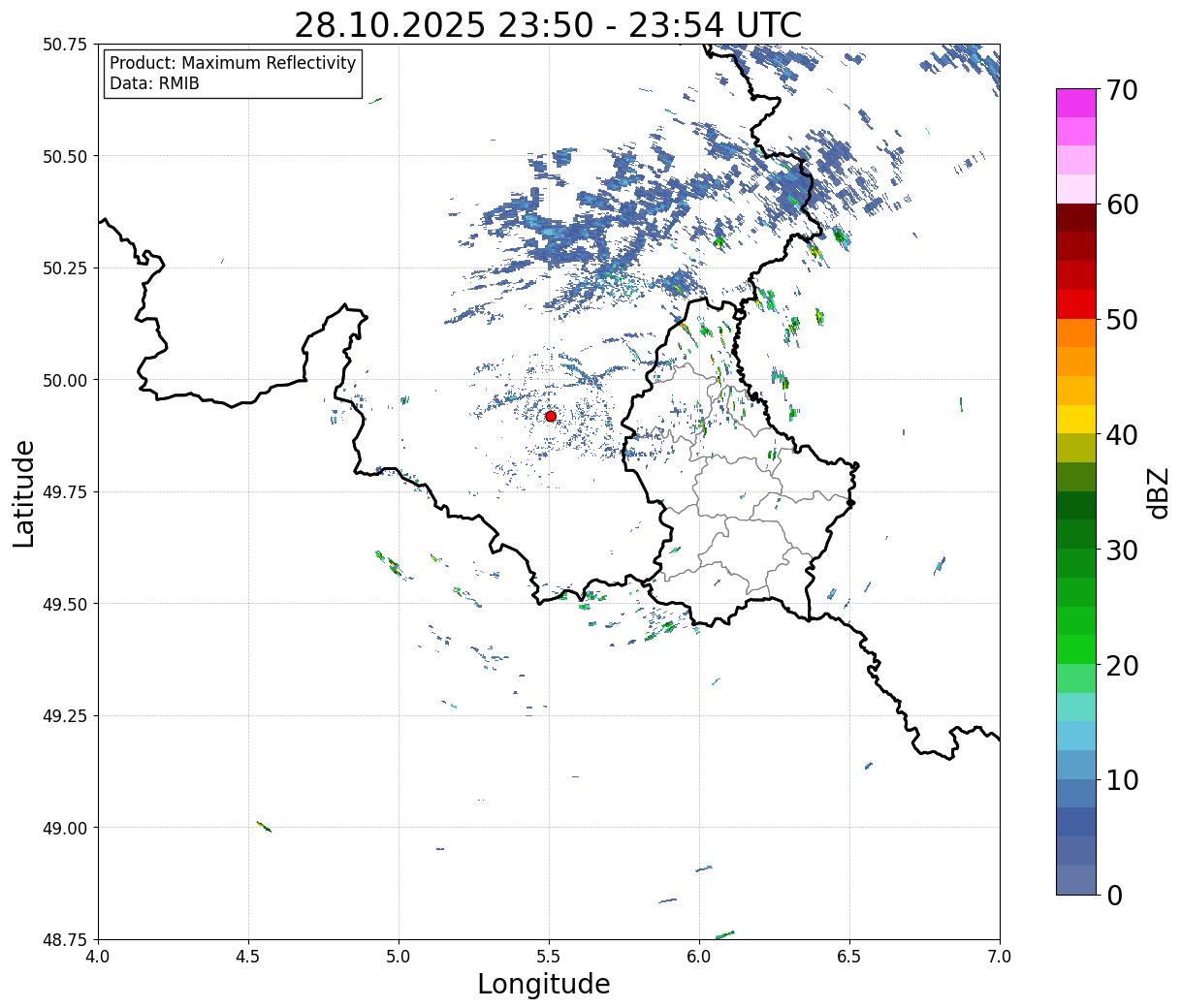
Task: Click the latitude tick label 48.75
Action: point(64,939)
